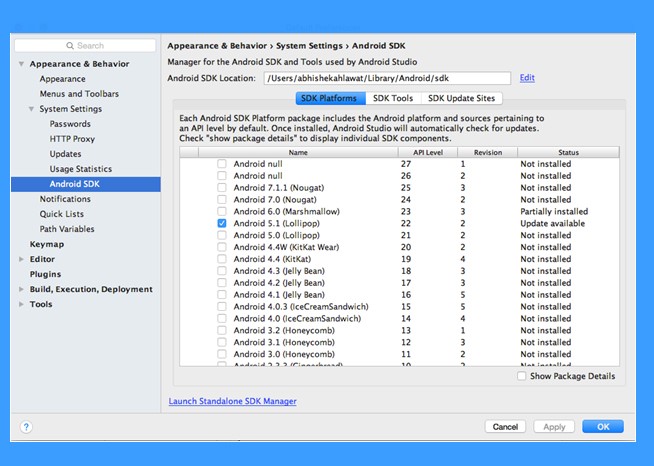Click the Apply button
The width and height of the screenshot is (654, 466).
click(x=554, y=427)
